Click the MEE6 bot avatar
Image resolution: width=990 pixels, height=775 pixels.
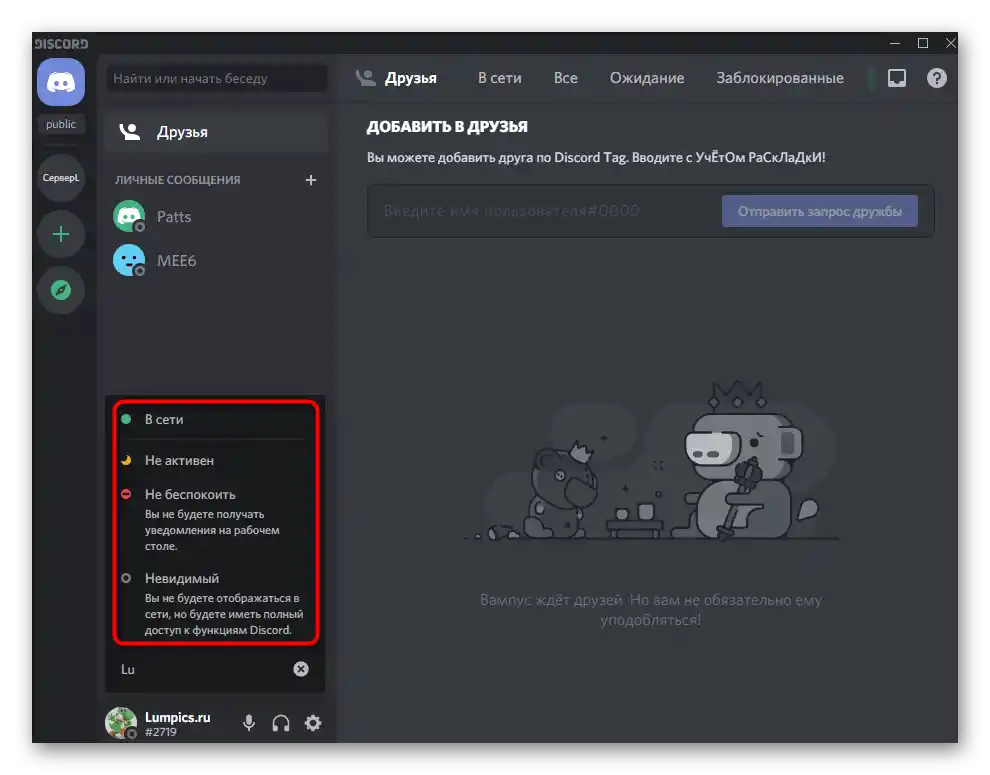coord(129,260)
